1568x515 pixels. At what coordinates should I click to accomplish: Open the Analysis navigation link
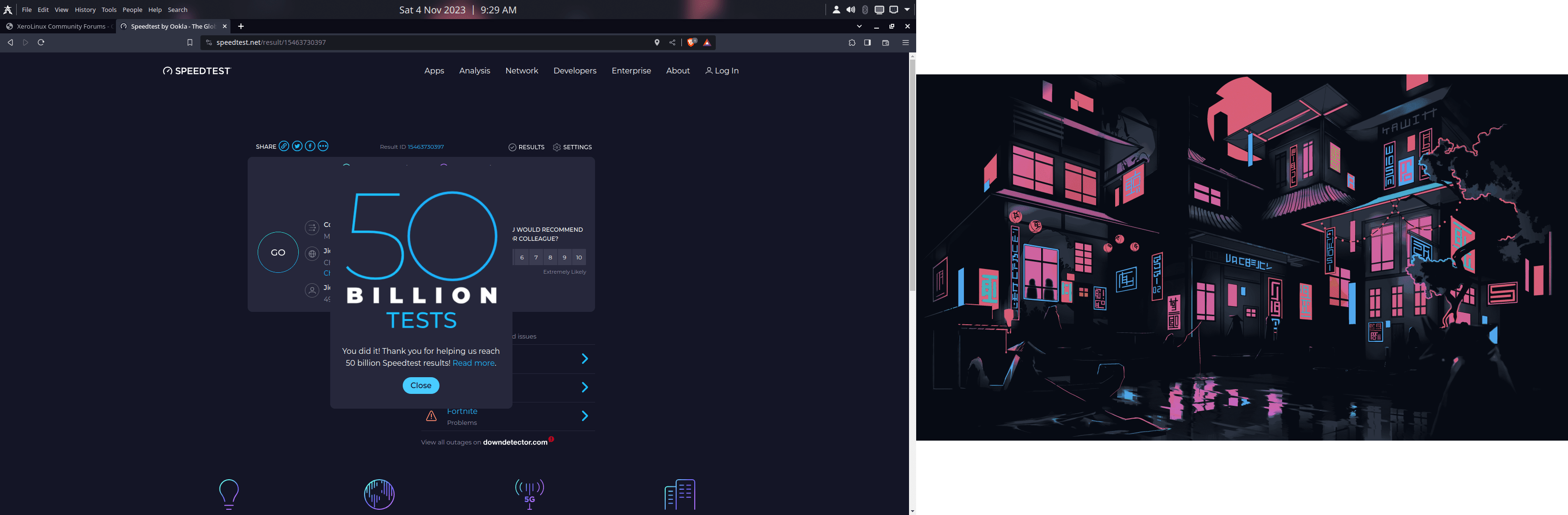pyautogui.click(x=475, y=71)
